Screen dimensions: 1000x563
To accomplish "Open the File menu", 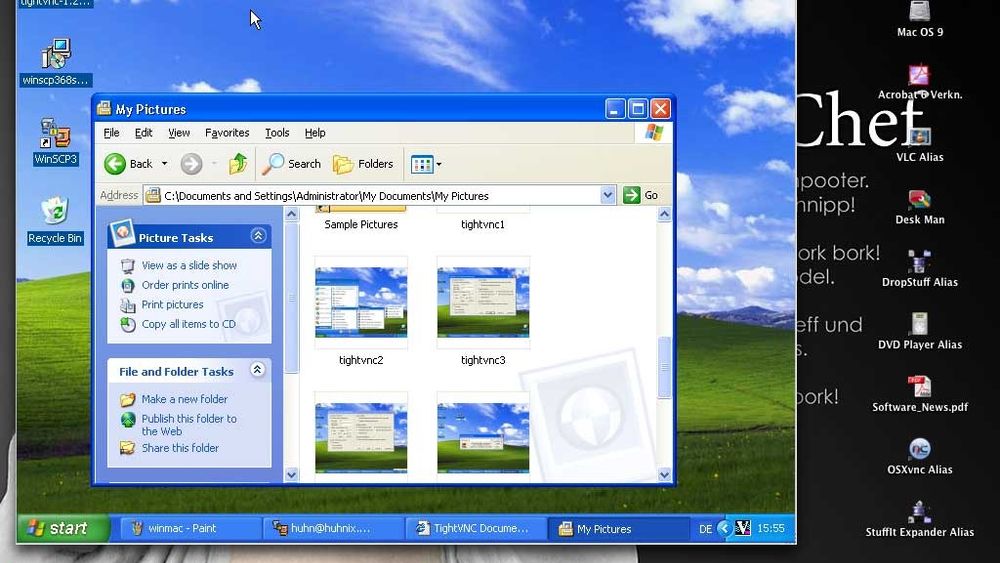I will 111,133.
